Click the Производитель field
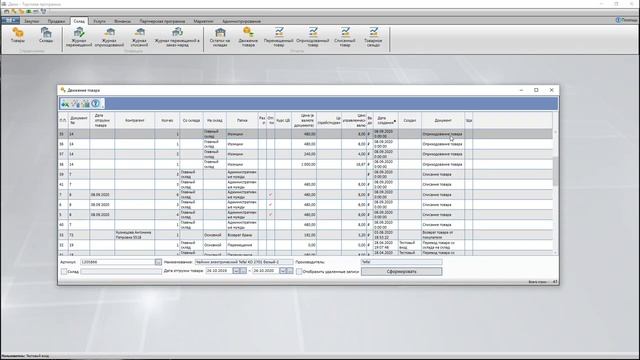Screen dimensions: 640x360 (401, 262)
